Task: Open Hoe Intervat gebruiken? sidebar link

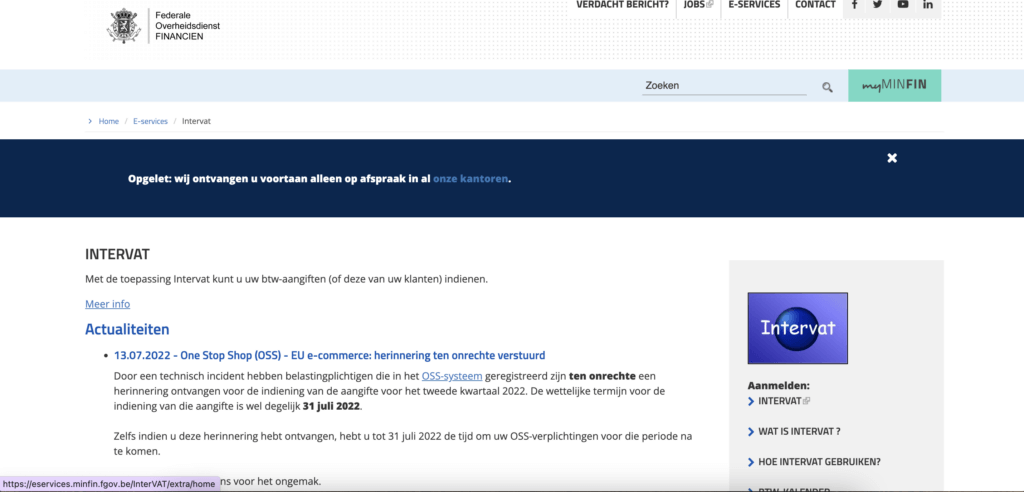Action: coord(819,463)
